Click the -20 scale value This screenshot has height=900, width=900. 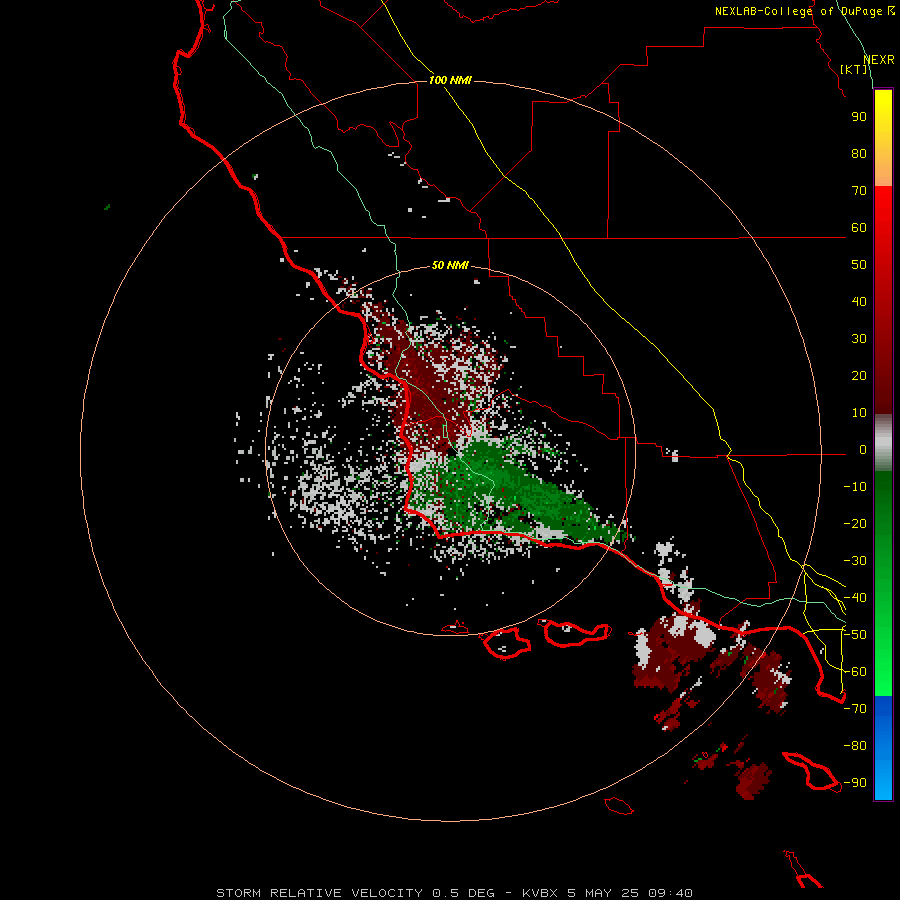pyautogui.click(x=855, y=523)
